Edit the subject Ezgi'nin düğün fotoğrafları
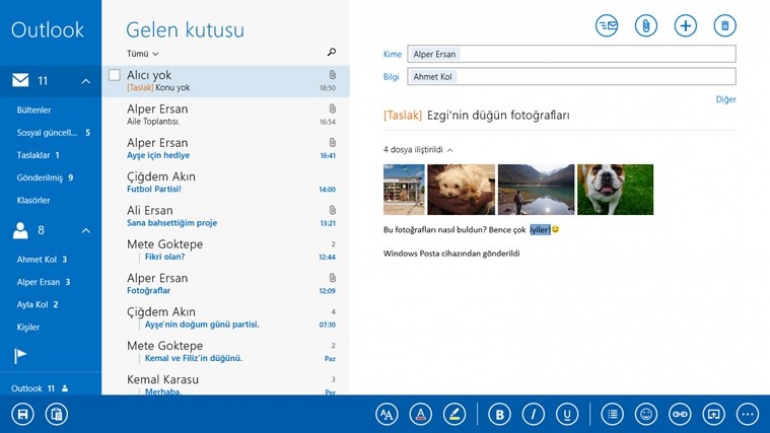The image size is (770, 433). tap(498, 115)
